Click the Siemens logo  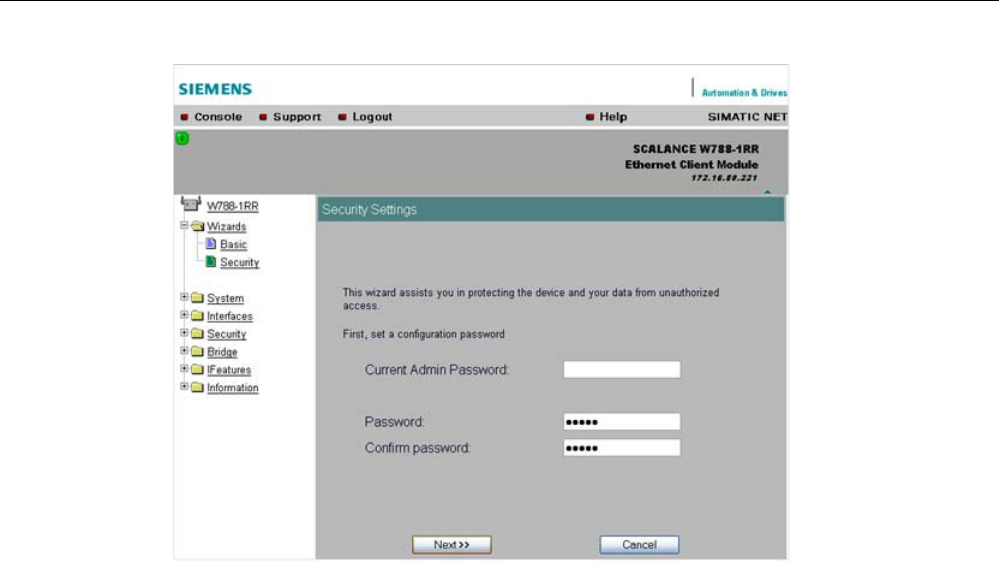pos(215,89)
